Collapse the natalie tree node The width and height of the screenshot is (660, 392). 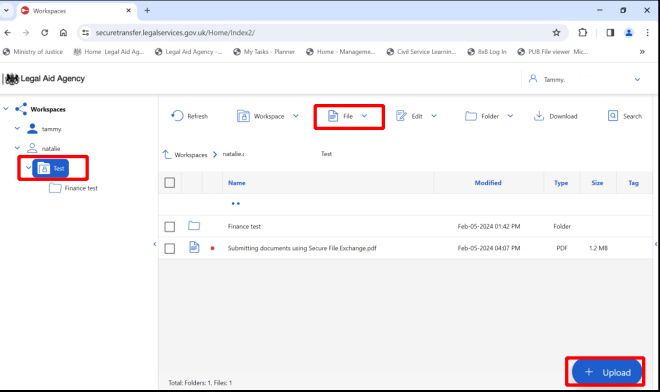coord(17,148)
